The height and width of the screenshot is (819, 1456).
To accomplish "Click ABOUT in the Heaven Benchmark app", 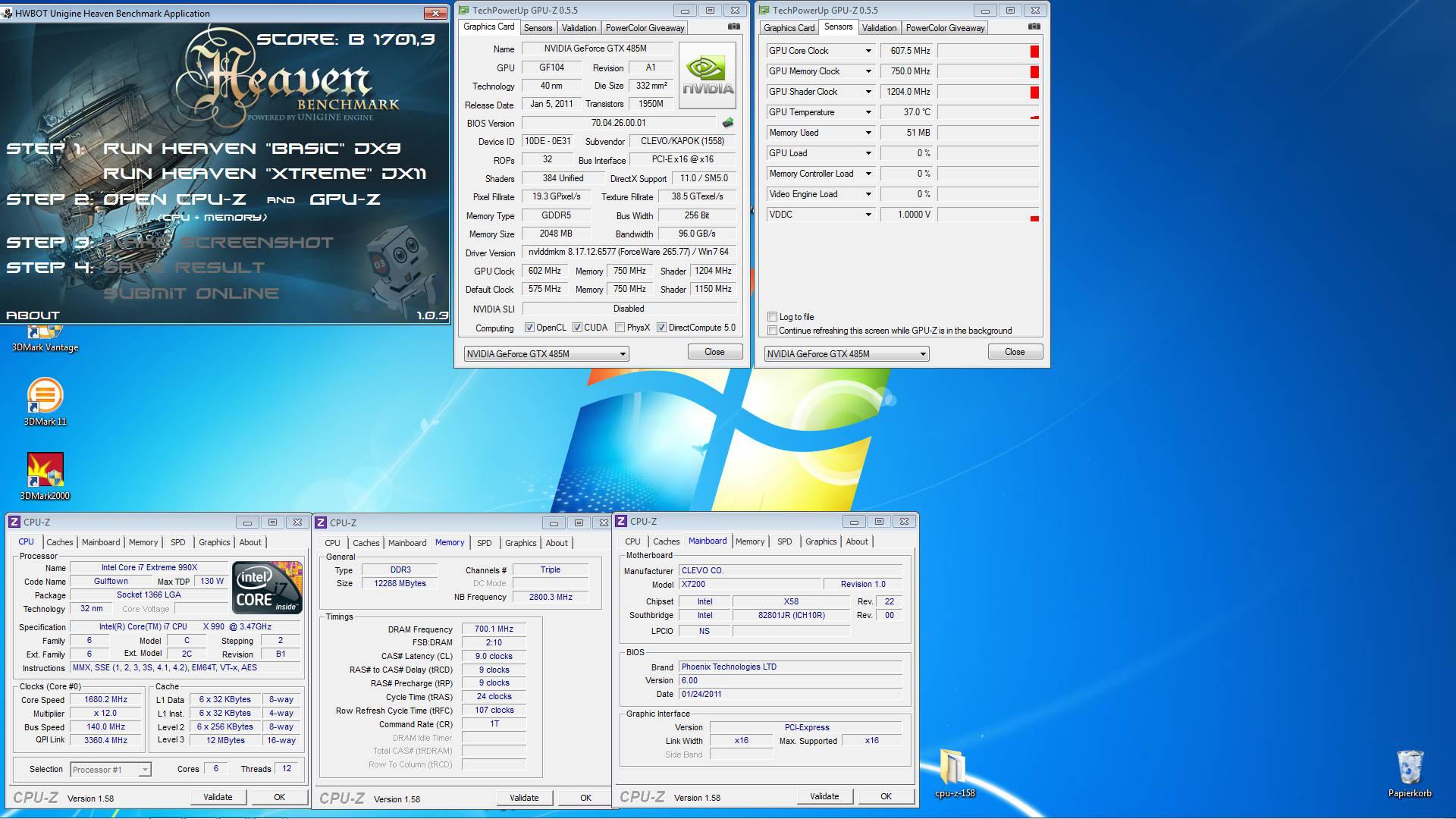I will click(33, 315).
